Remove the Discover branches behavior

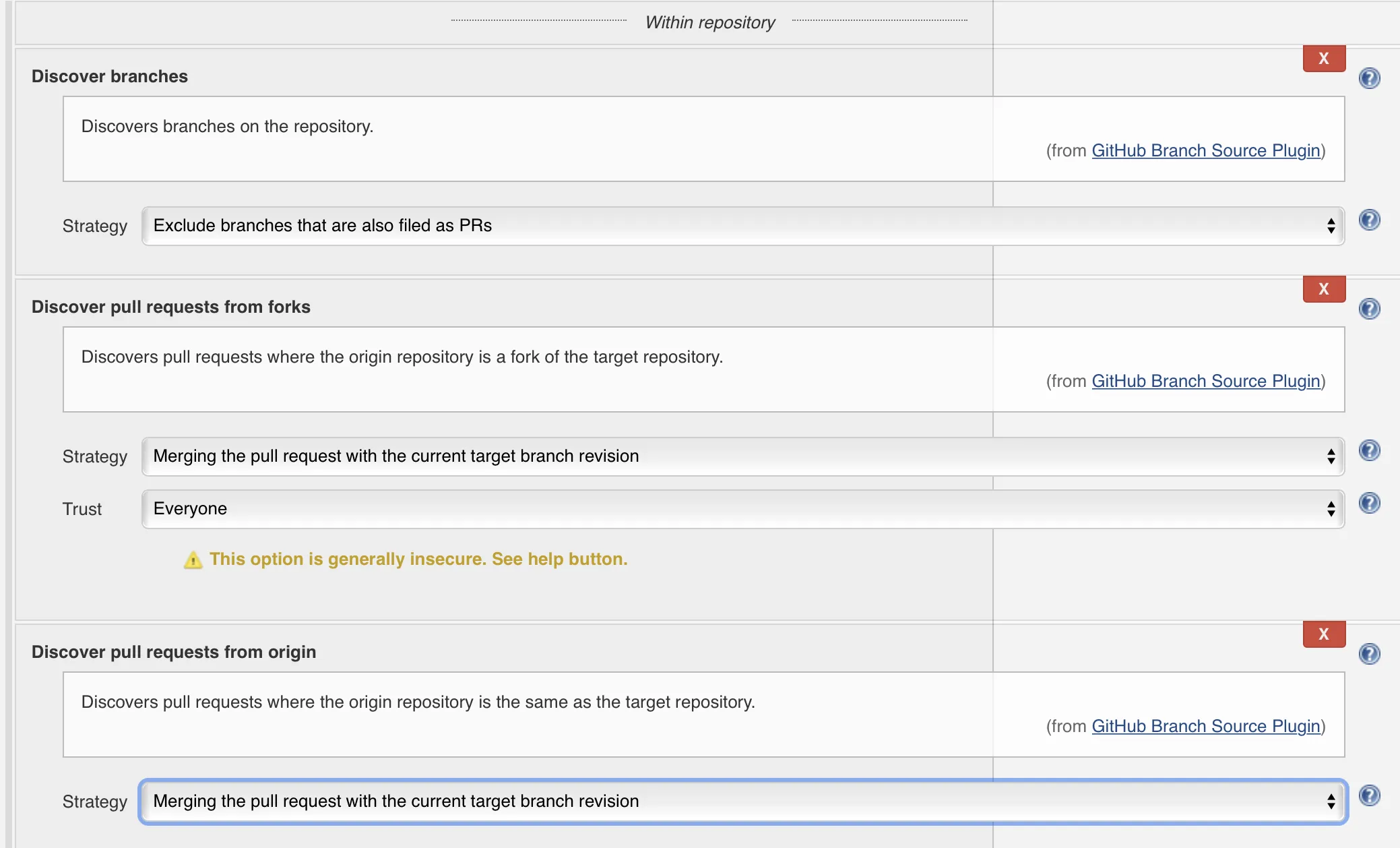coord(1324,59)
